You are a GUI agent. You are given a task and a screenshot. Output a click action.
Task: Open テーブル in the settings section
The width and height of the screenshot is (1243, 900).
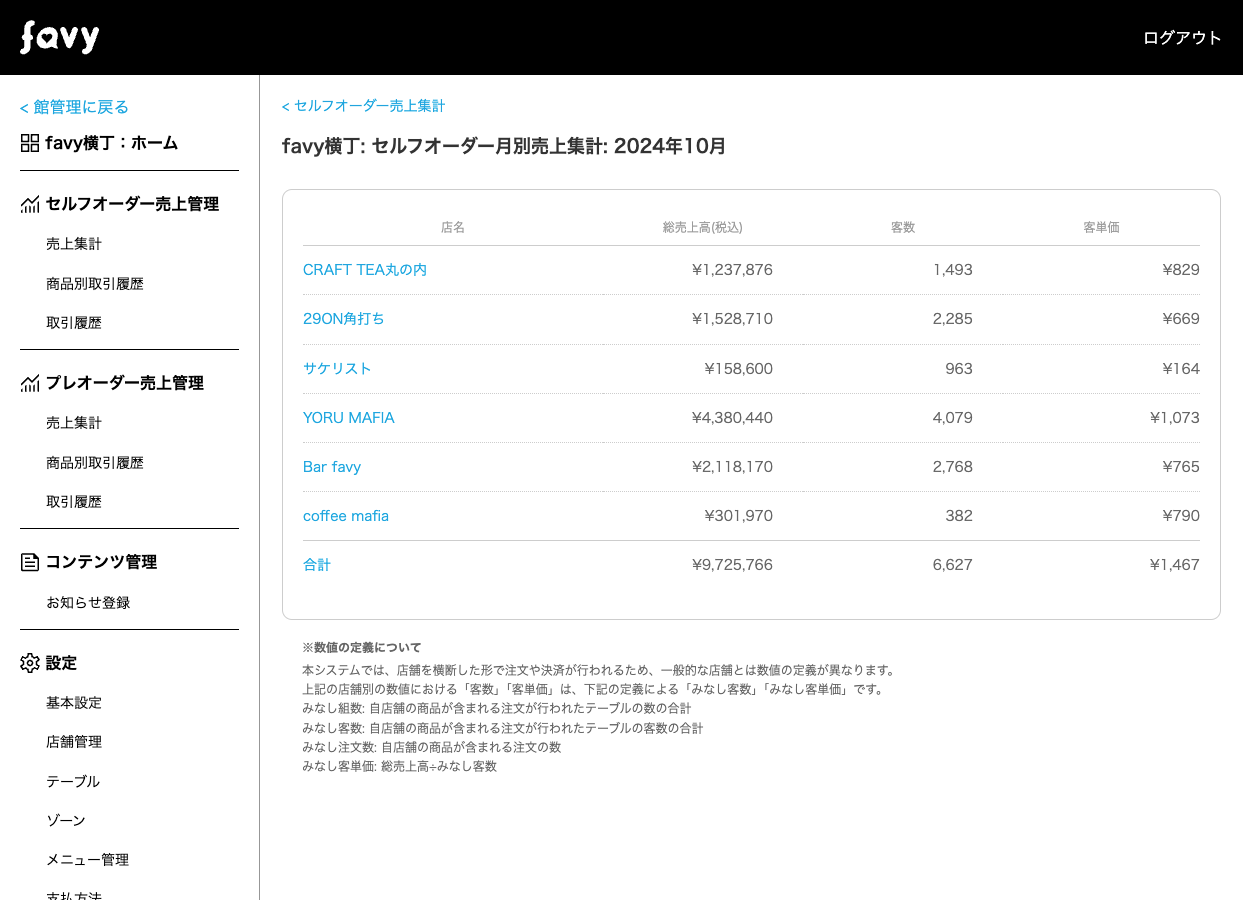pos(73,781)
